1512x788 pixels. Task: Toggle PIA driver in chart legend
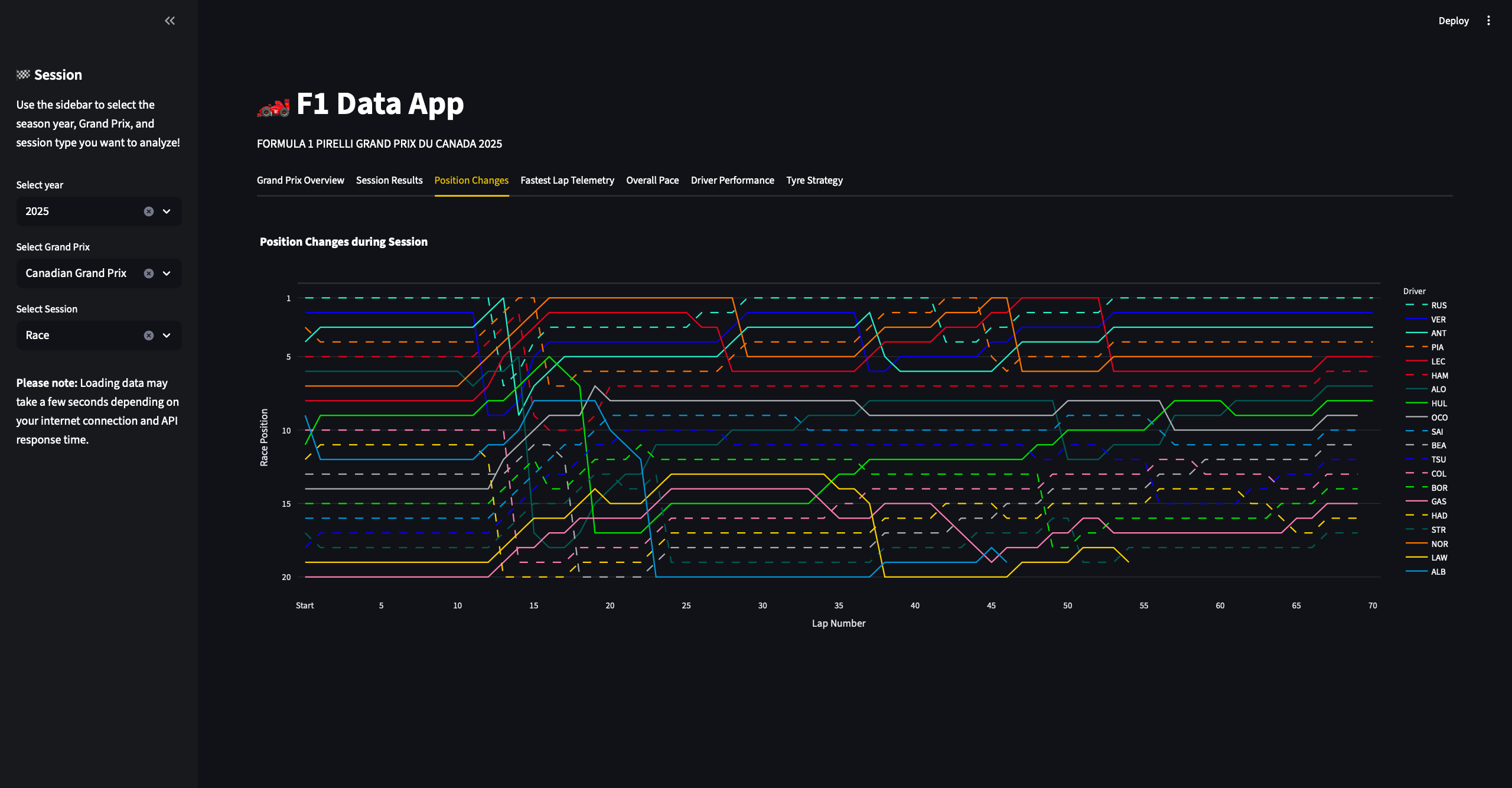(x=1426, y=347)
